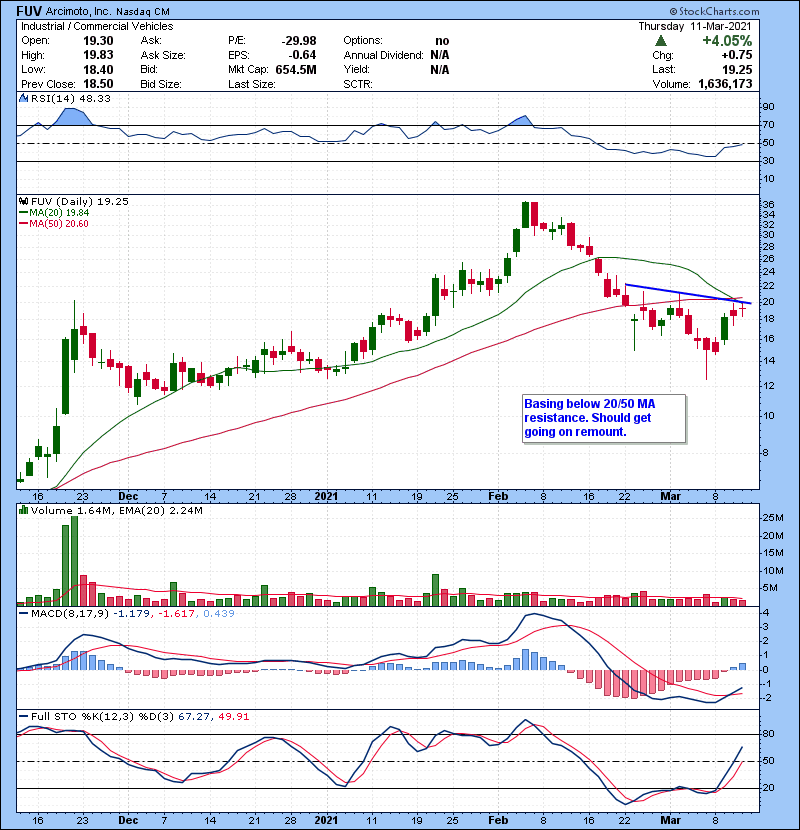The width and height of the screenshot is (800, 830).
Task: Click the 25M label on the volume scale
Action: (x=772, y=518)
